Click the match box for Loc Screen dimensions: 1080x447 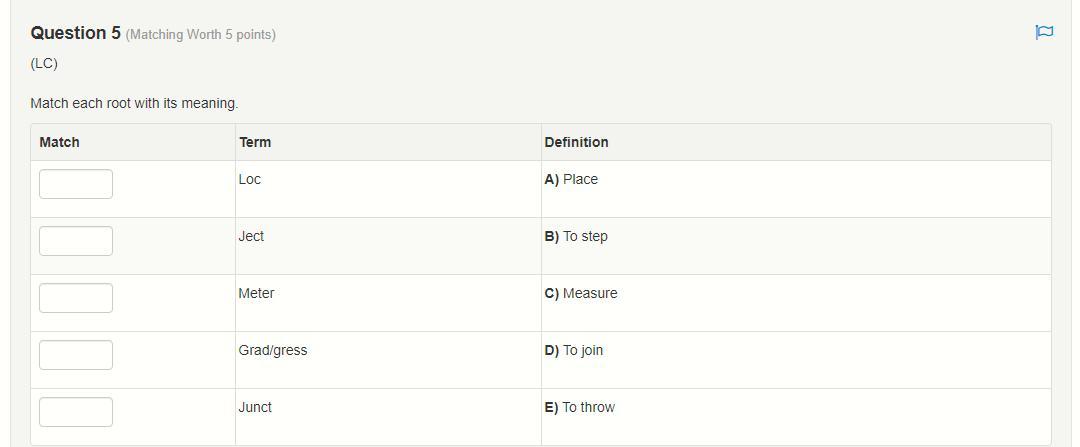[76, 184]
